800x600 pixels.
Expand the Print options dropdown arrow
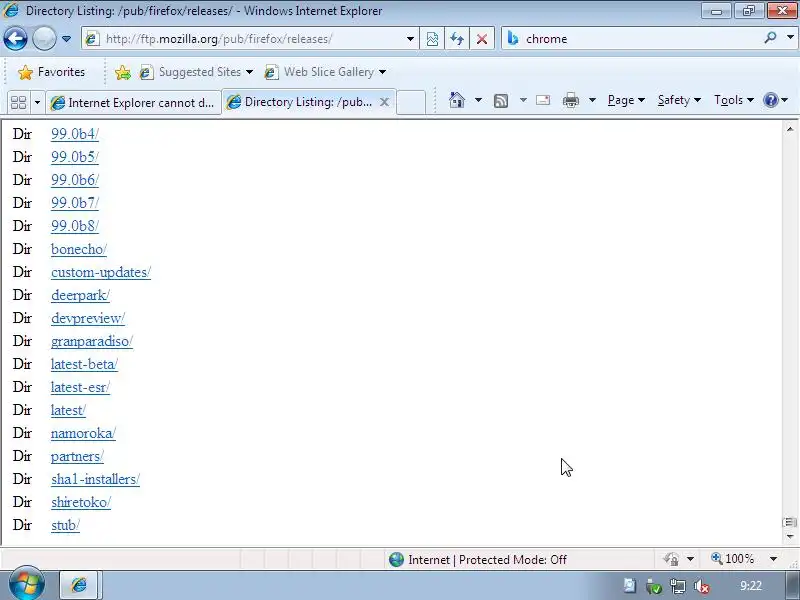pyautogui.click(x=592, y=100)
